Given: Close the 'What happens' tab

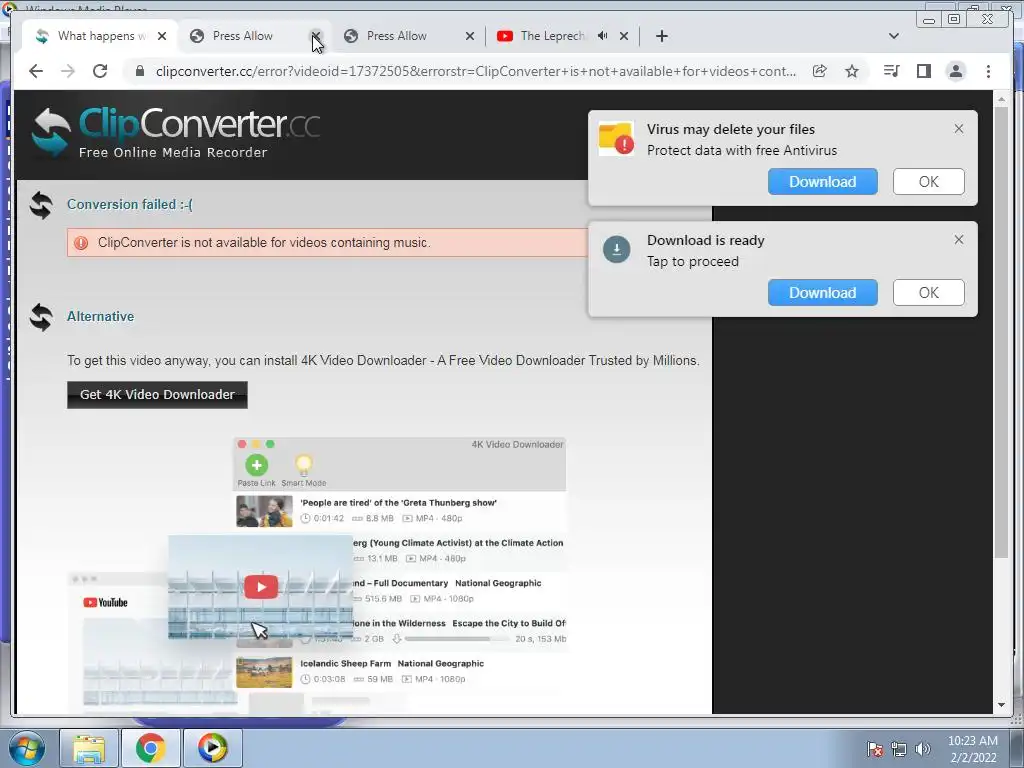Looking at the screenshot, I should coord(162,36).
